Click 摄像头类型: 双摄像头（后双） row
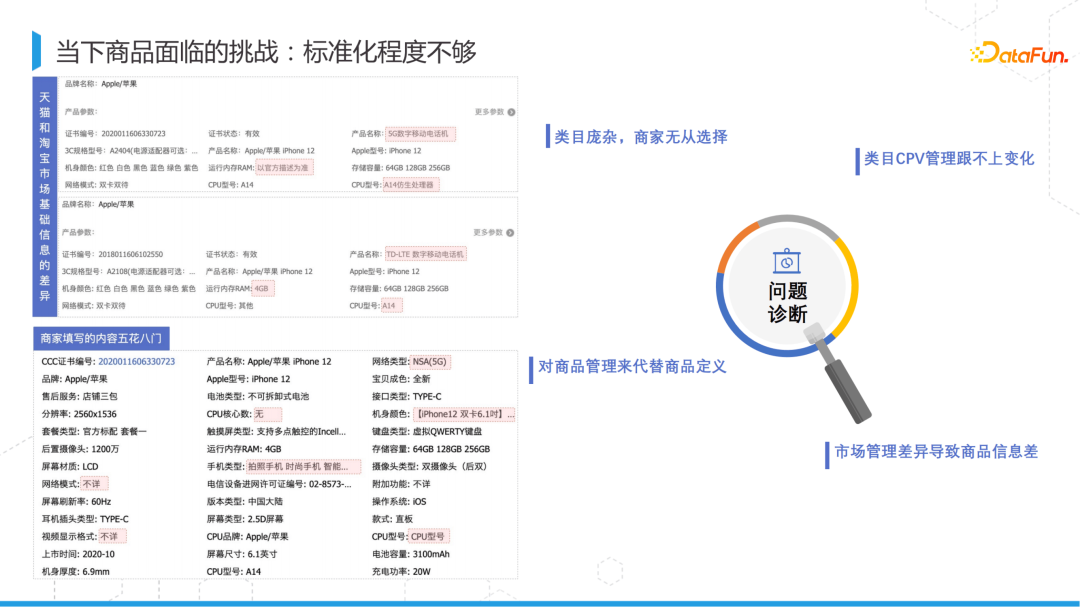The image size is (1080, 607). coord(430,466)
